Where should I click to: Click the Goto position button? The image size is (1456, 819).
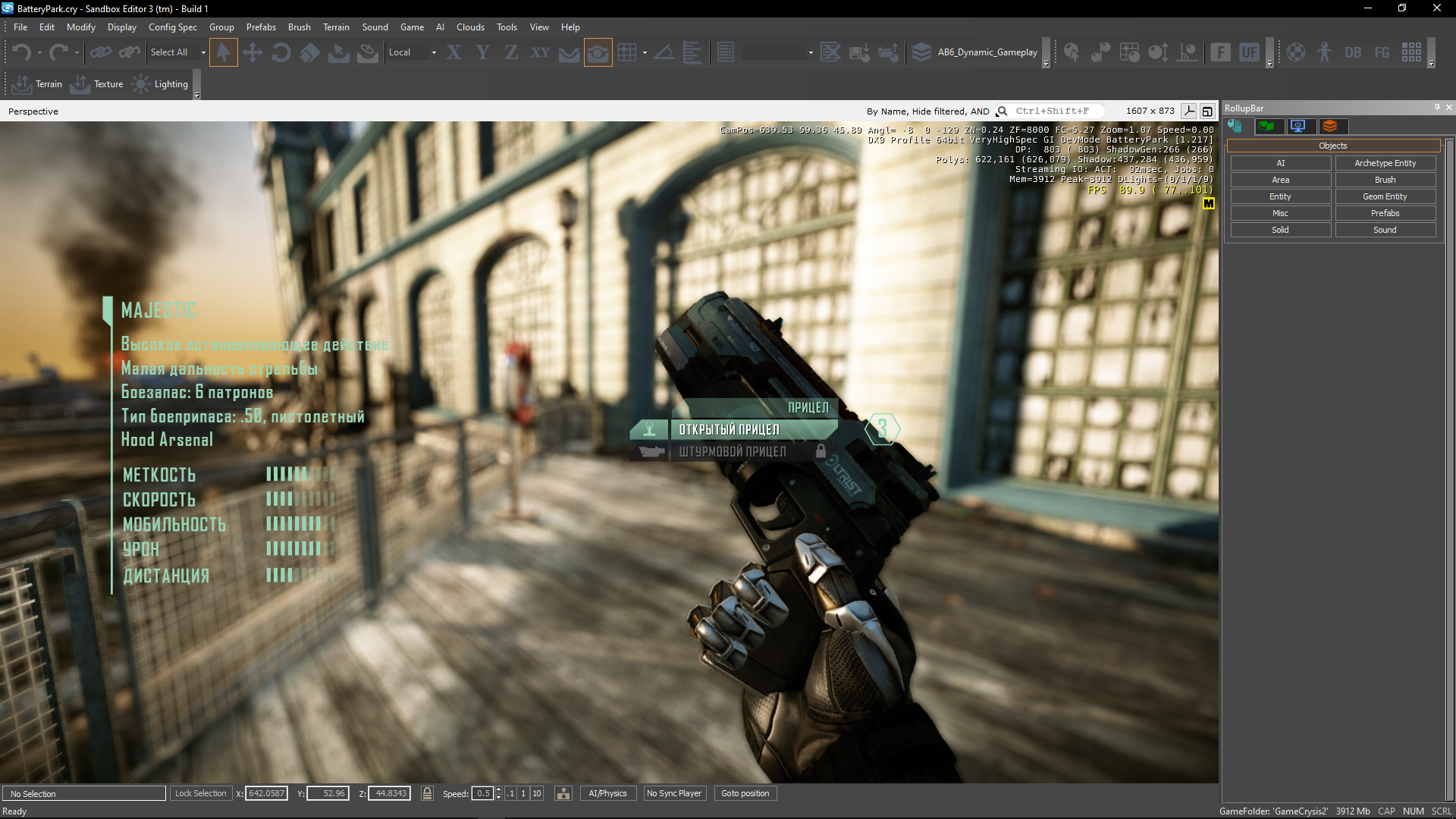745,793
